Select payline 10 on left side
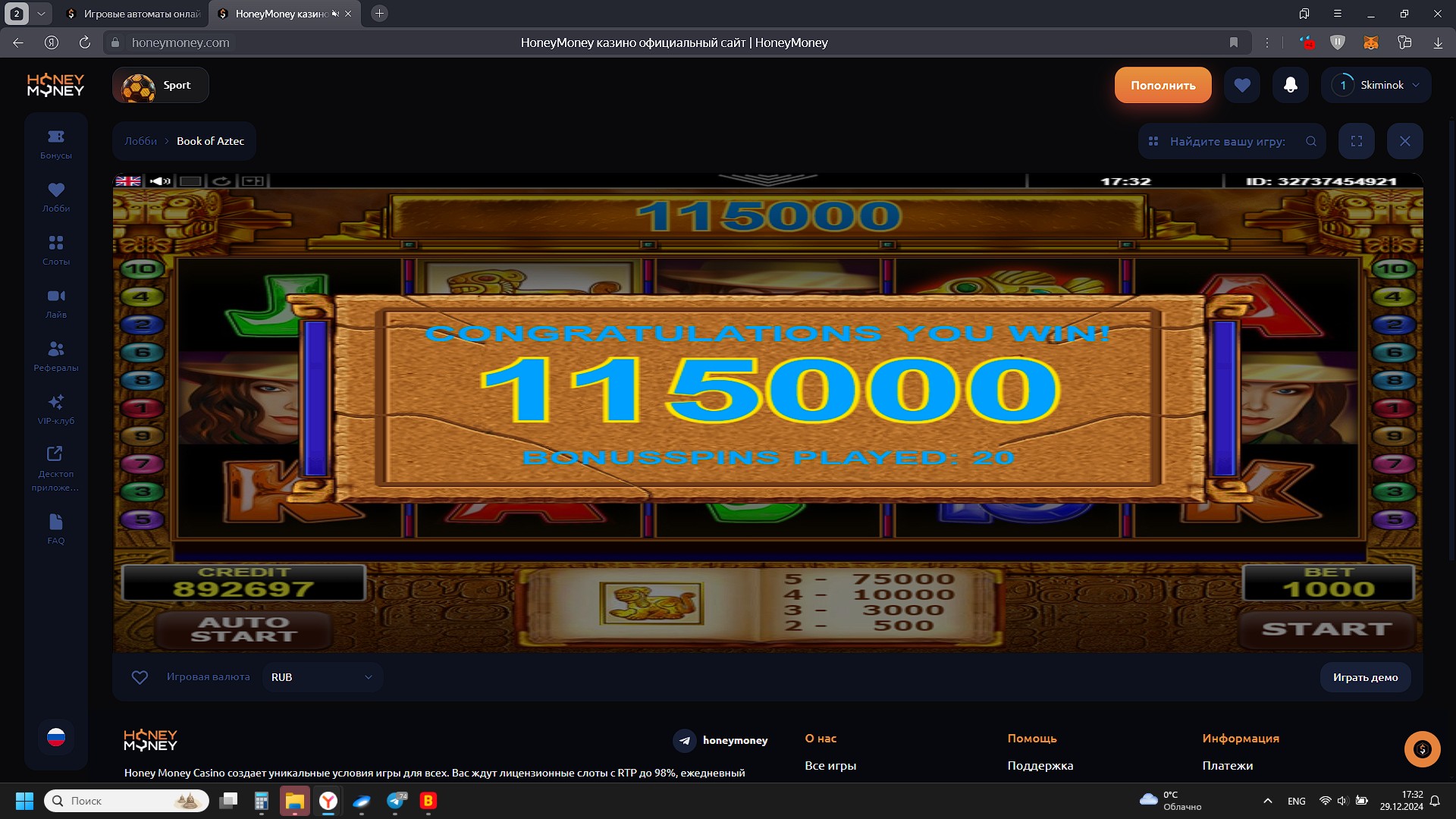 tap(141, 268)
